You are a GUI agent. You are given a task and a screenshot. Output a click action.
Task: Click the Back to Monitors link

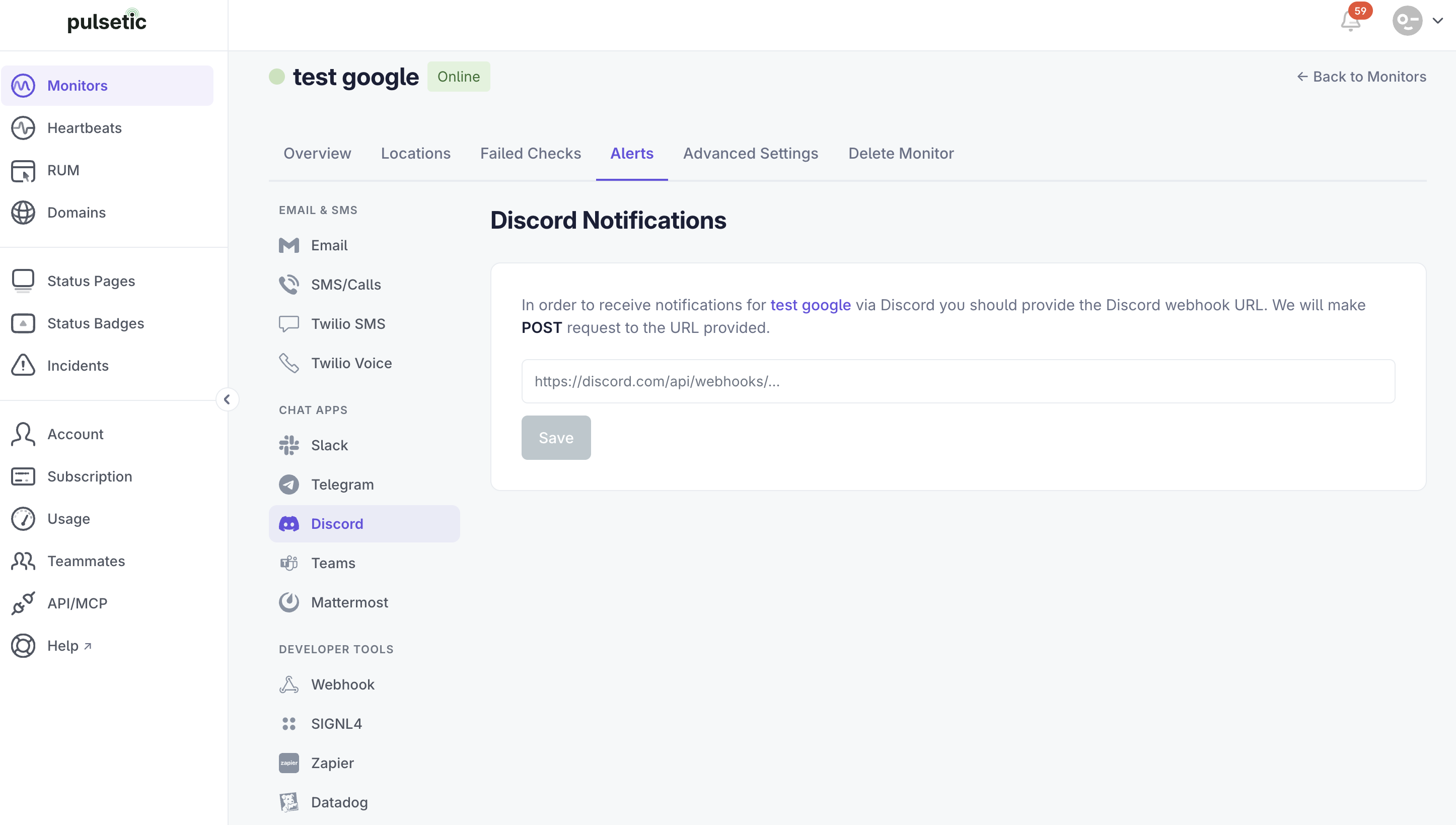[1361, 77]
